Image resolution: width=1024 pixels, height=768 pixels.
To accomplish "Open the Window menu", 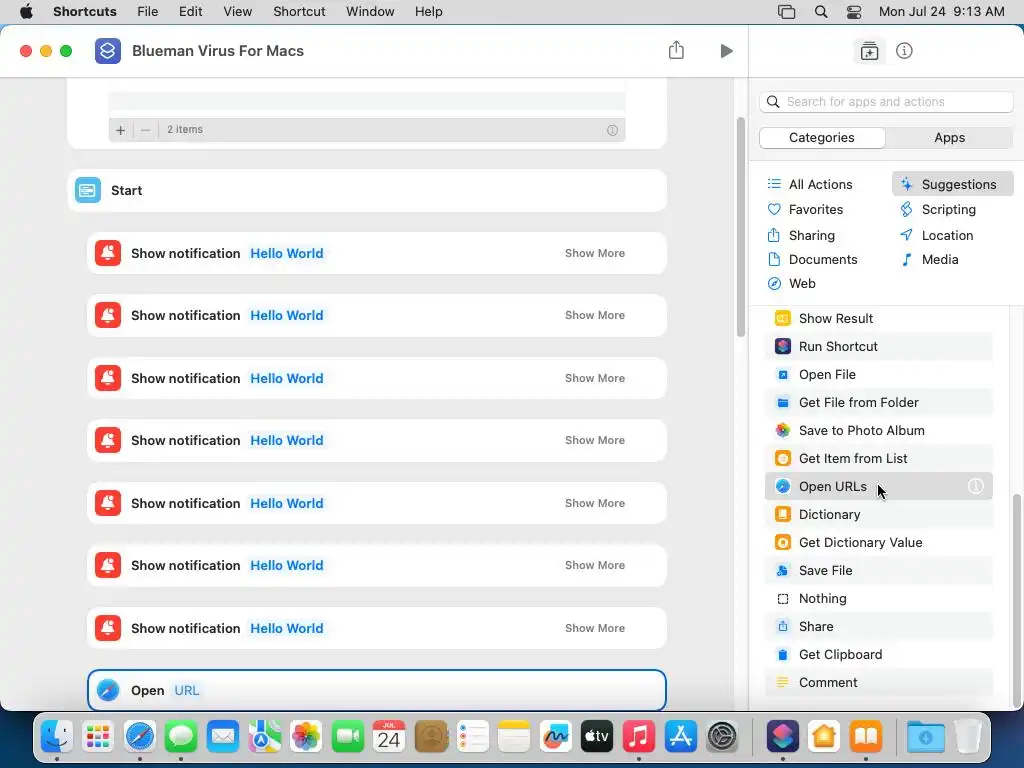I will (x=370, y=12).
